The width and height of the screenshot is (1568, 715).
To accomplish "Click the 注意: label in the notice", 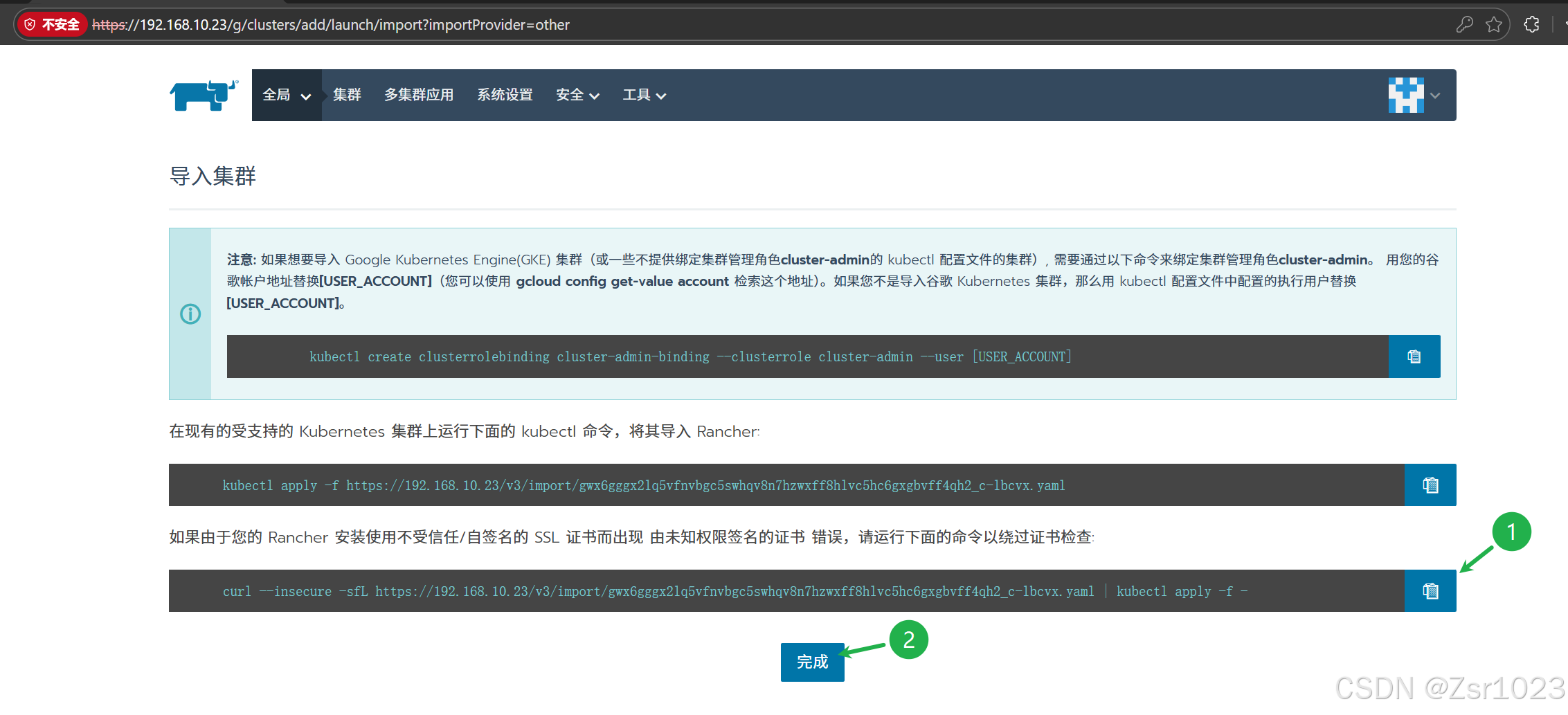I will pyautogui.click(x=242, y=260).
